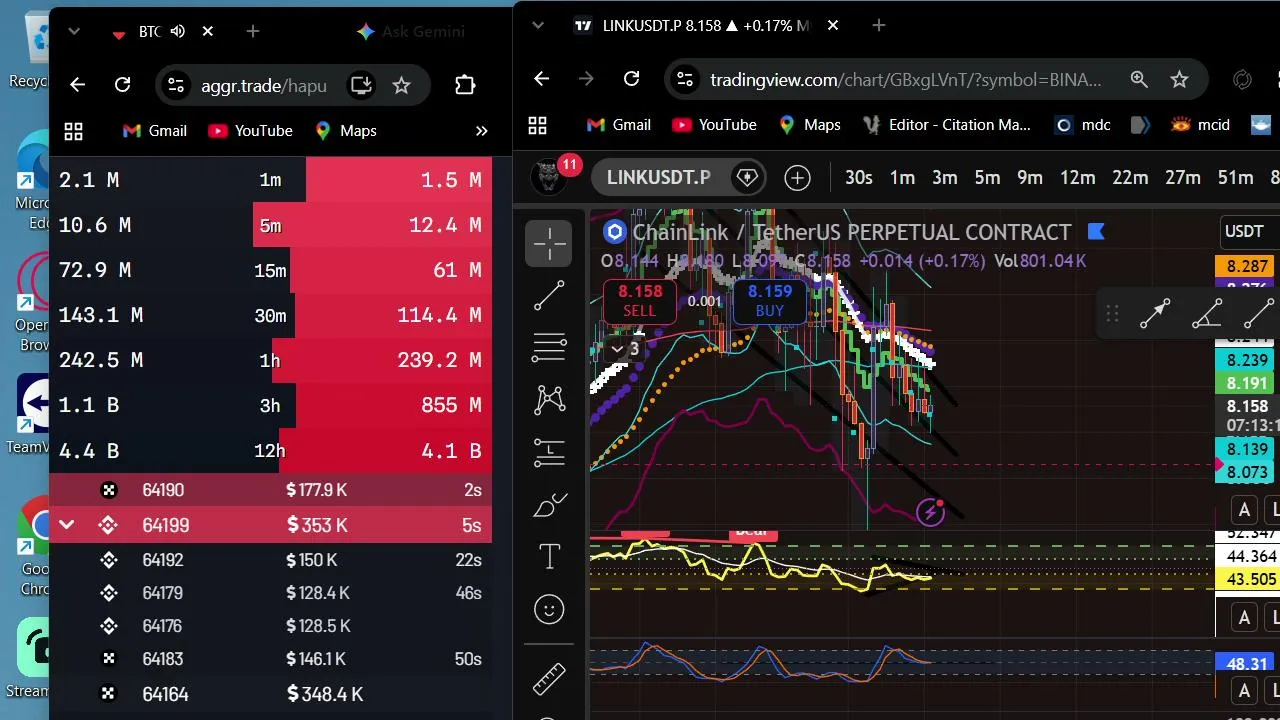Expand the 64199 trade row chevron

coord(66,525)
